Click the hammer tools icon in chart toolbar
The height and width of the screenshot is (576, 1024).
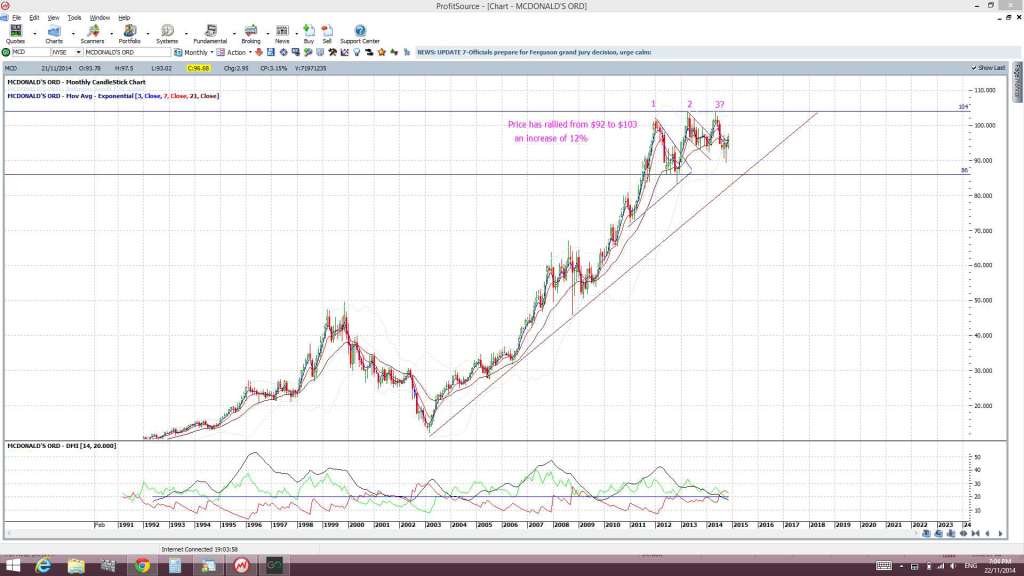point(332,52)
